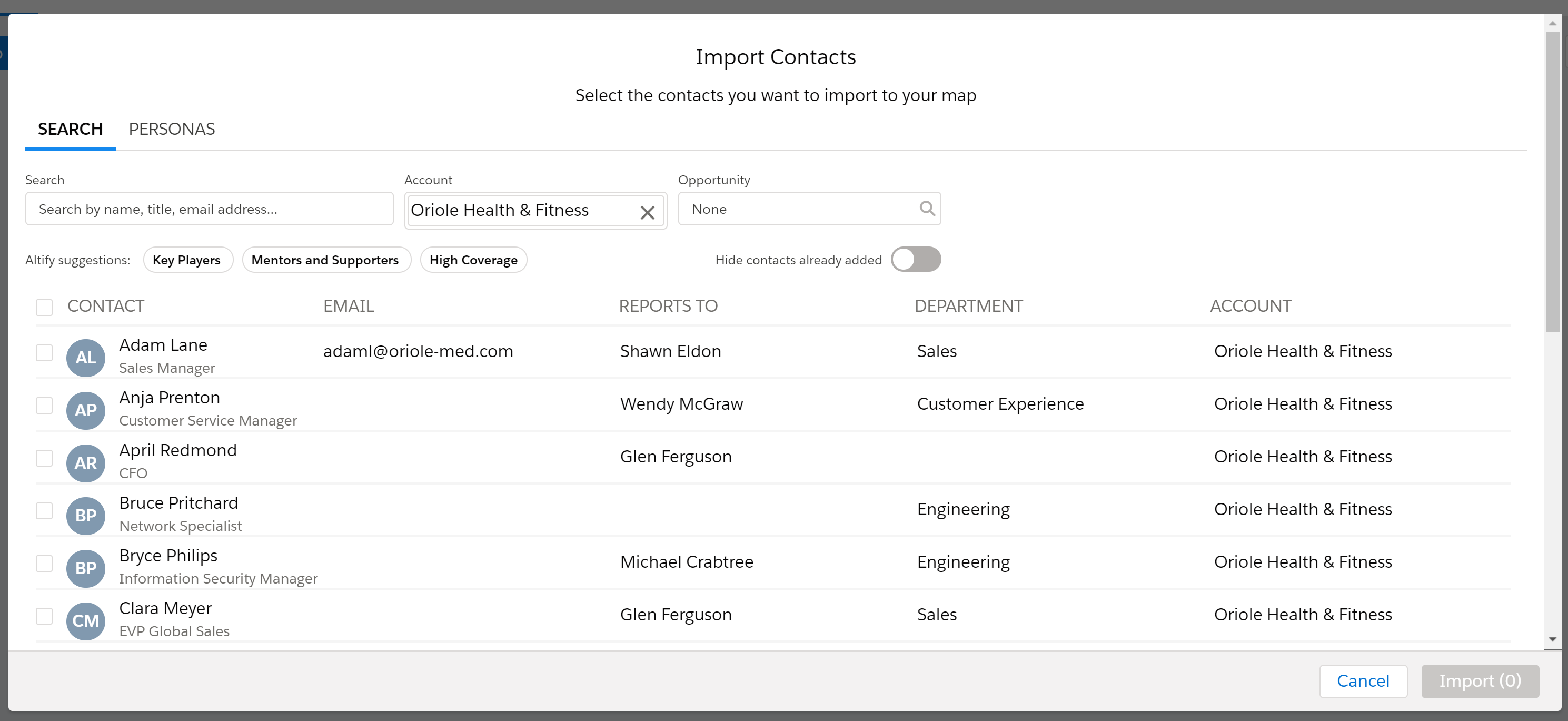Click Glen Ferguson in Clara Meyer's row

coord(676,615)
